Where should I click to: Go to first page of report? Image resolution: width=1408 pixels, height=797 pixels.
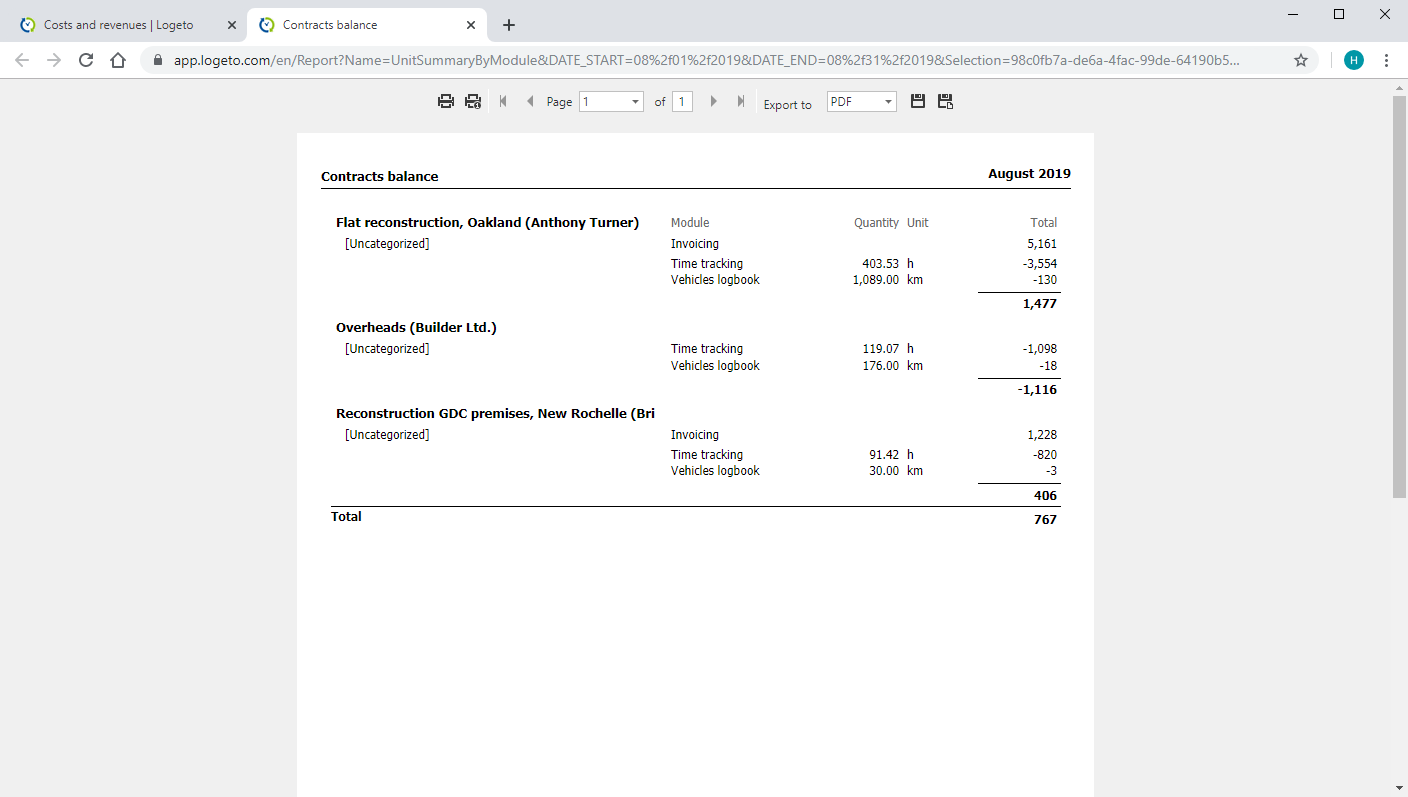503,101
